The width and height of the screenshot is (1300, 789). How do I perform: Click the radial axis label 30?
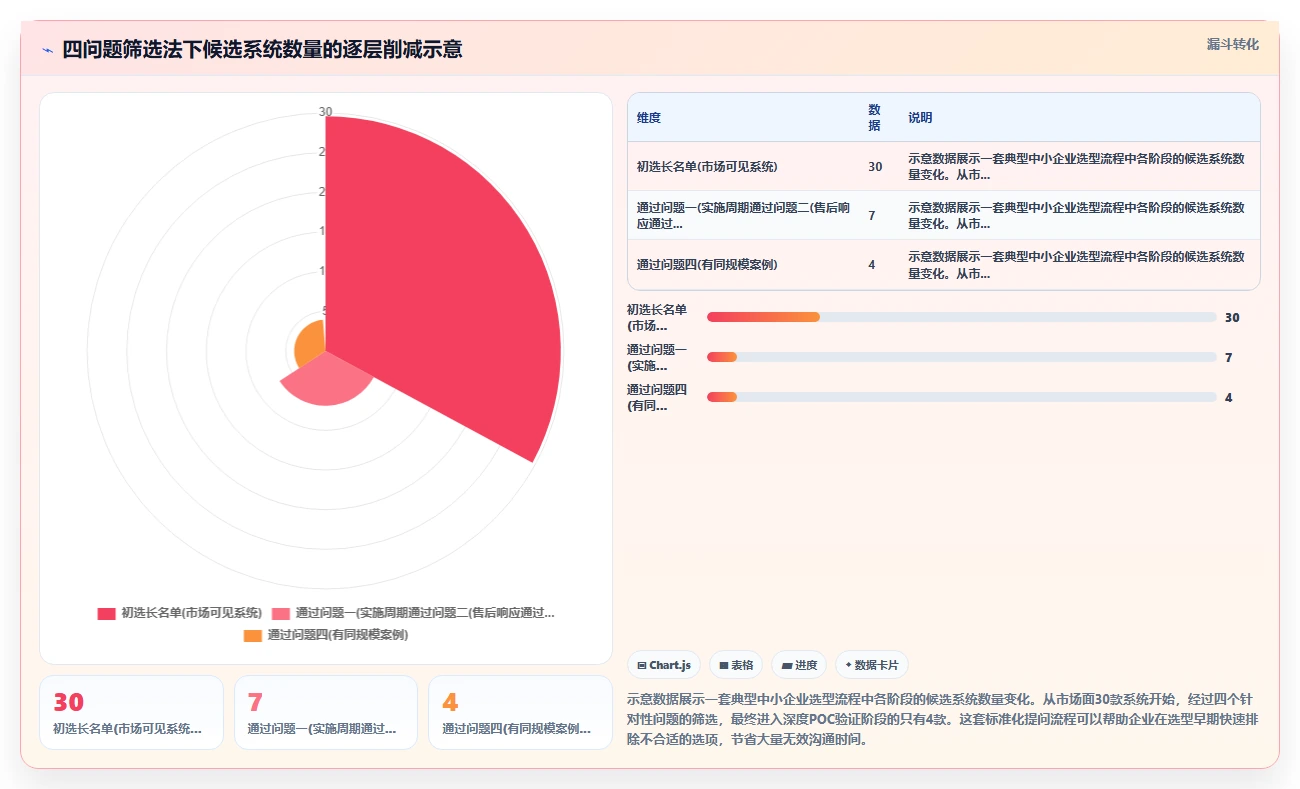[325, 112]
